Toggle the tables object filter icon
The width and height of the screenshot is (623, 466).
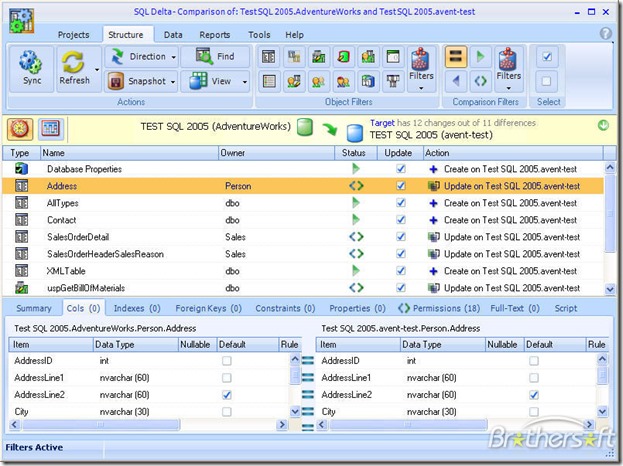pyautogui.click(x=269, y=57)
